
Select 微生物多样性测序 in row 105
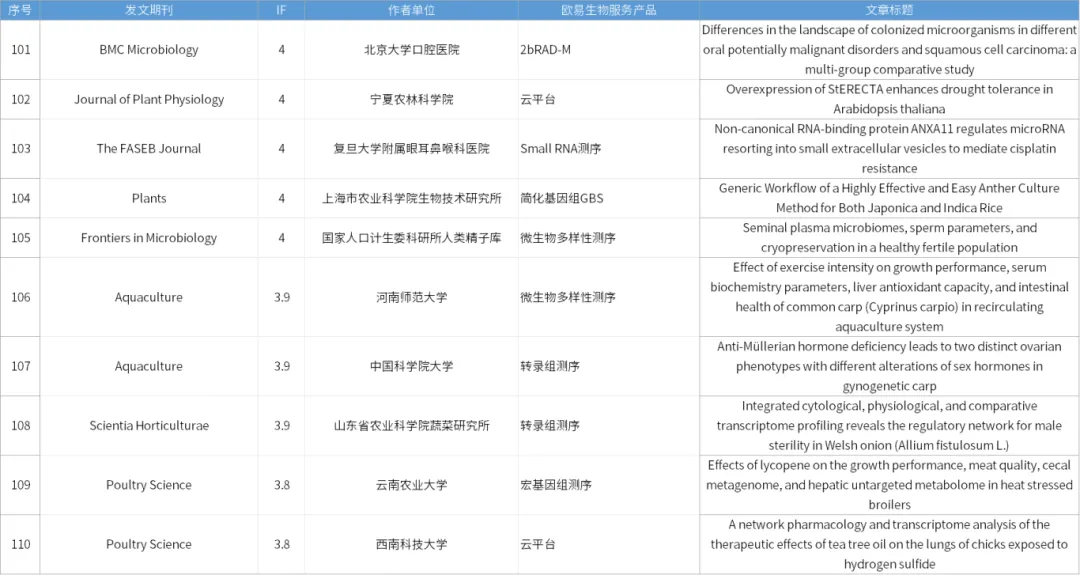[x=608, y=238]
